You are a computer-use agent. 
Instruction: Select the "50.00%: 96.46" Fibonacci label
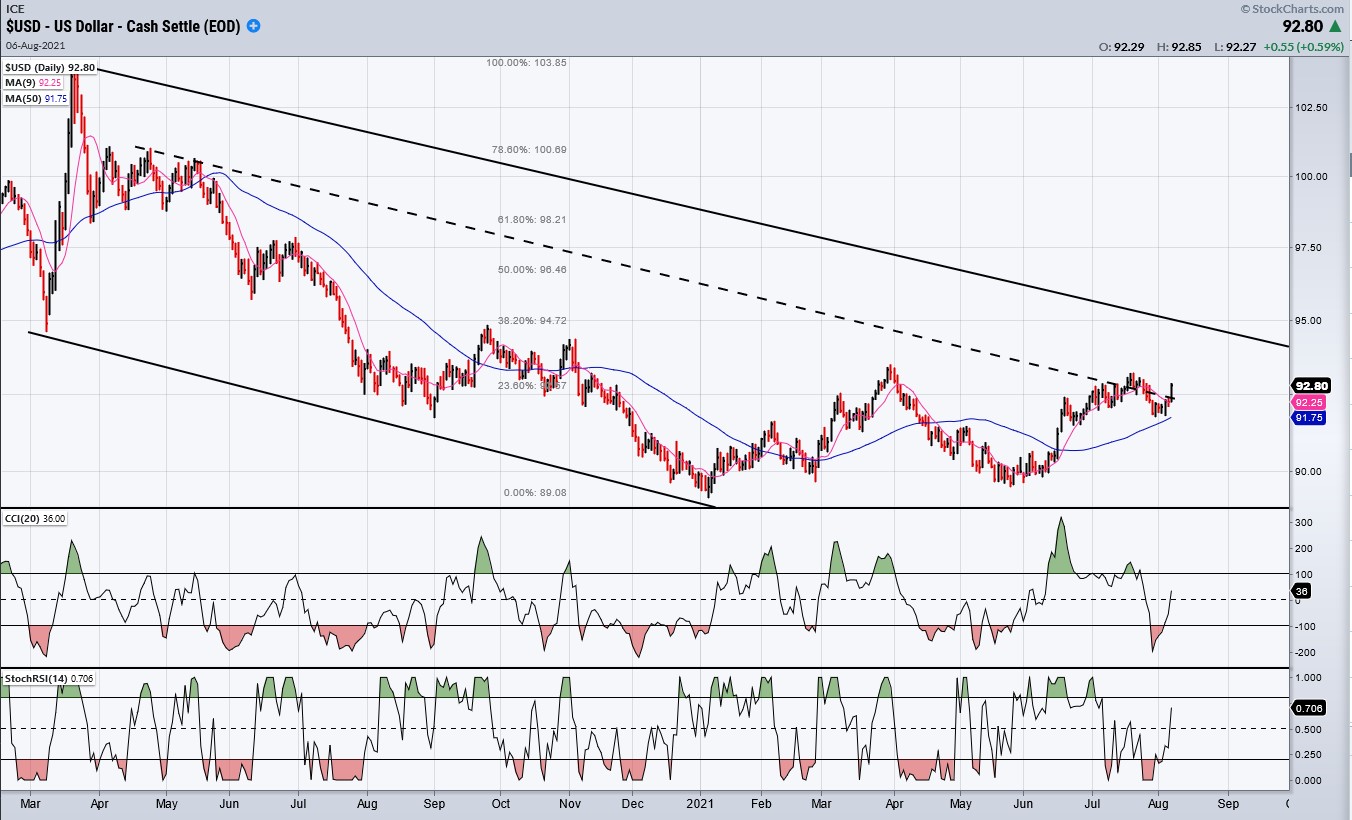(x=532, y=270)
